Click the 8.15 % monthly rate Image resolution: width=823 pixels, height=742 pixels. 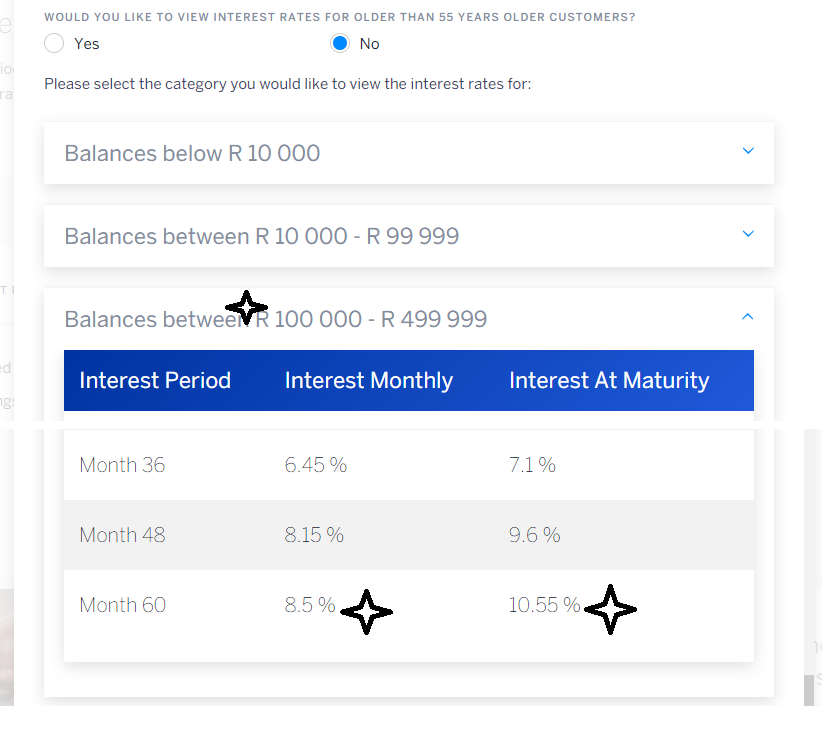click(x=313, y=535)
